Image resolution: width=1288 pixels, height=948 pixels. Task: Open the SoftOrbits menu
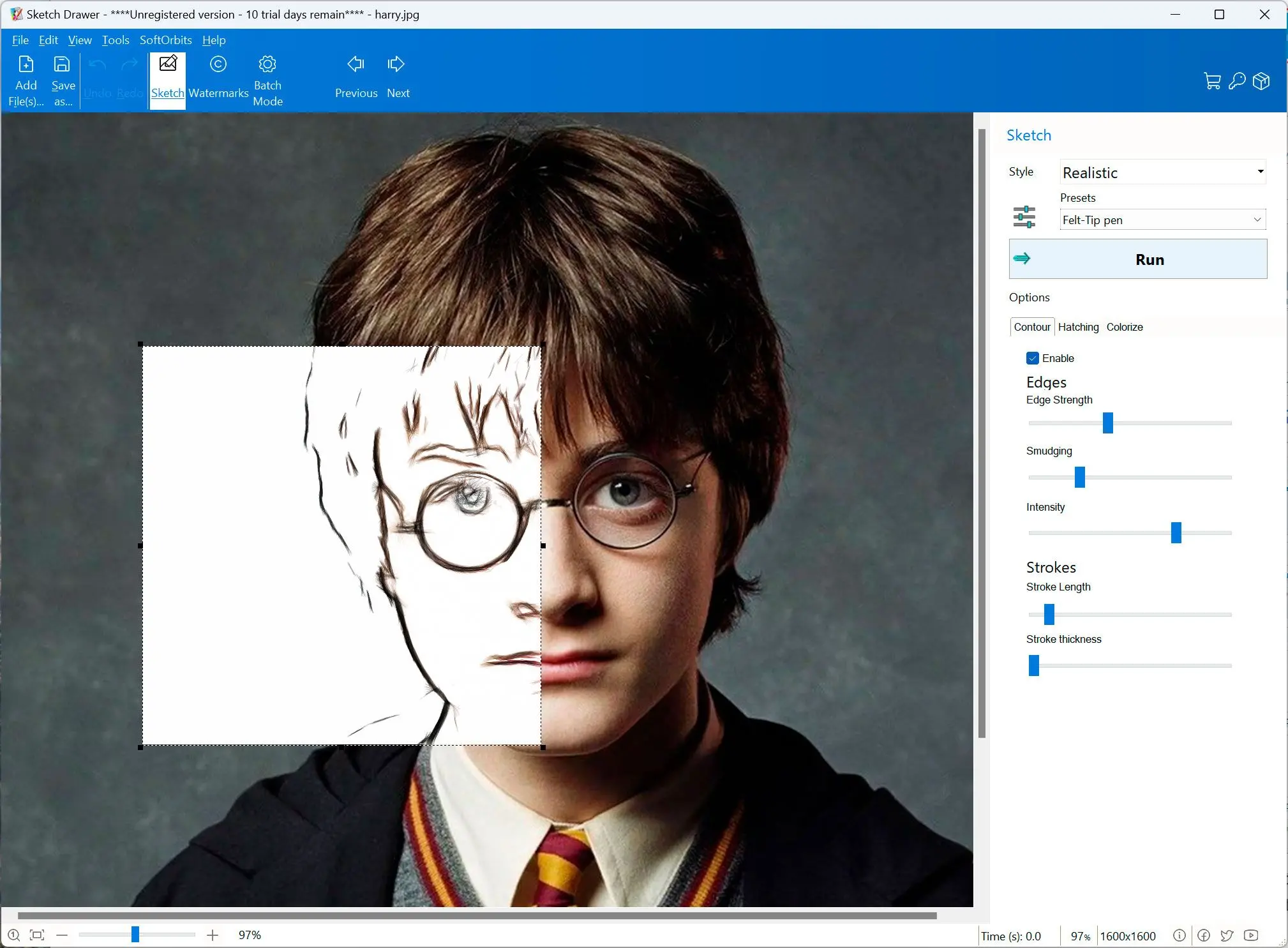tap(166, 40)
